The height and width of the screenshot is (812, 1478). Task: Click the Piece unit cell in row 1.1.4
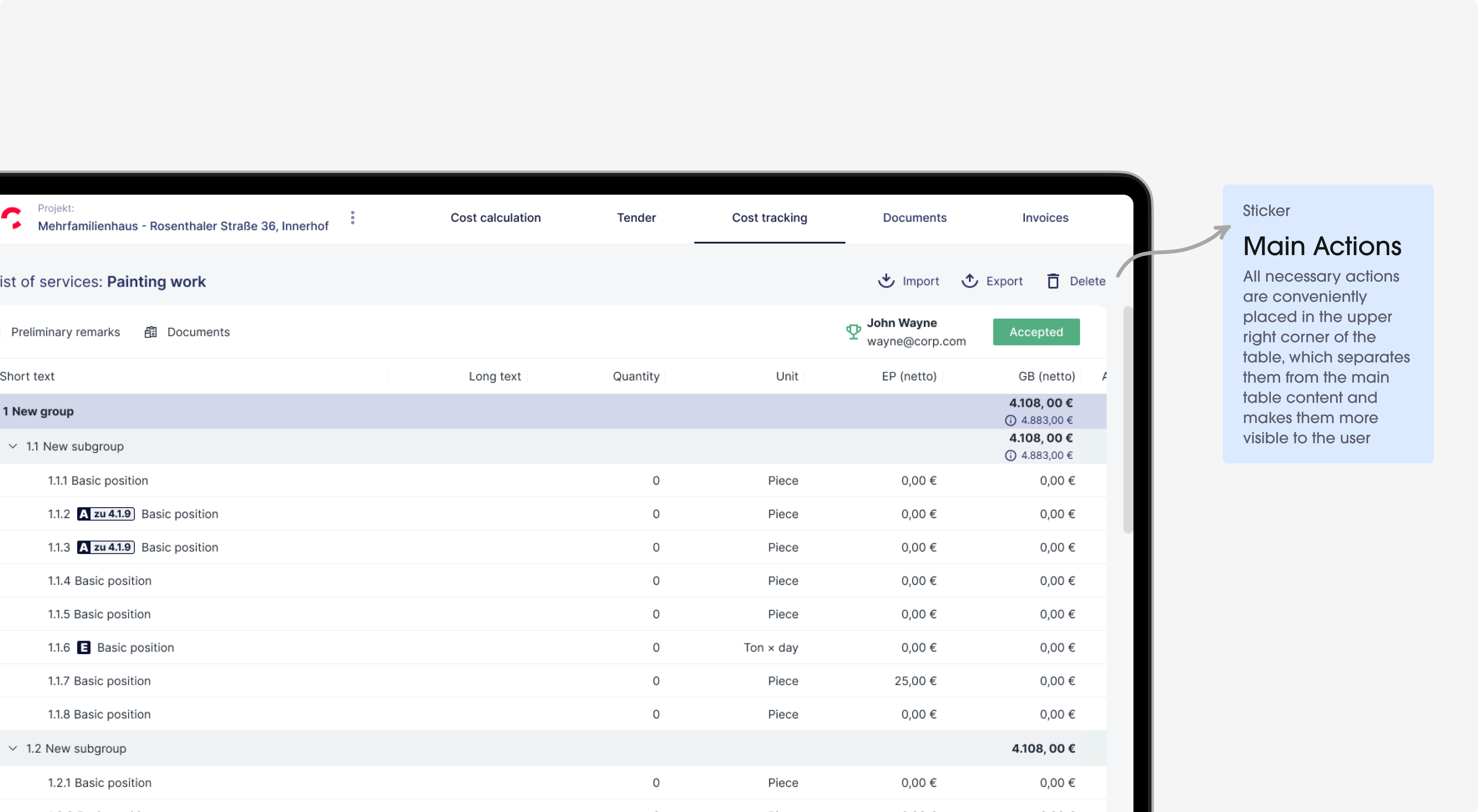[x=783, y=580]
